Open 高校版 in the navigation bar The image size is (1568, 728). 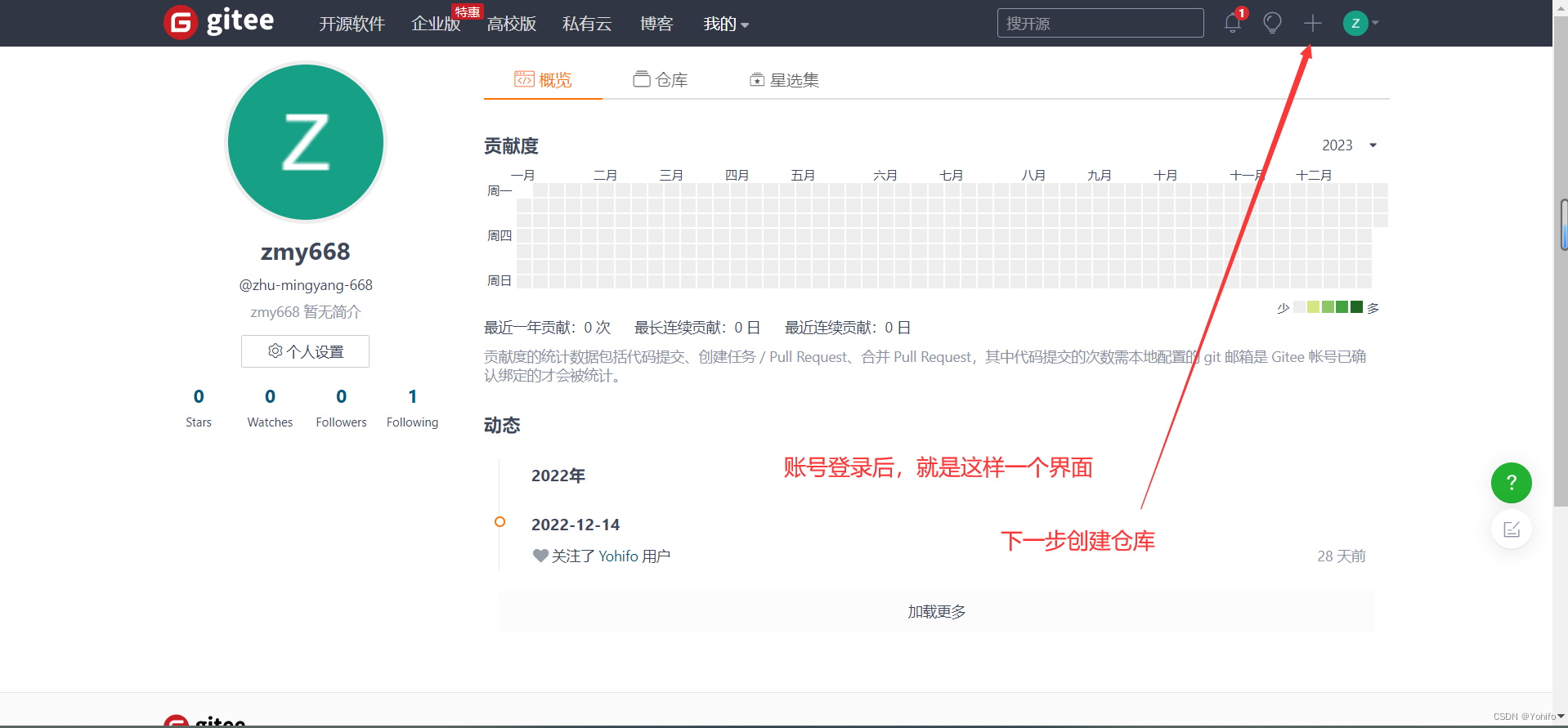point(512,24)
